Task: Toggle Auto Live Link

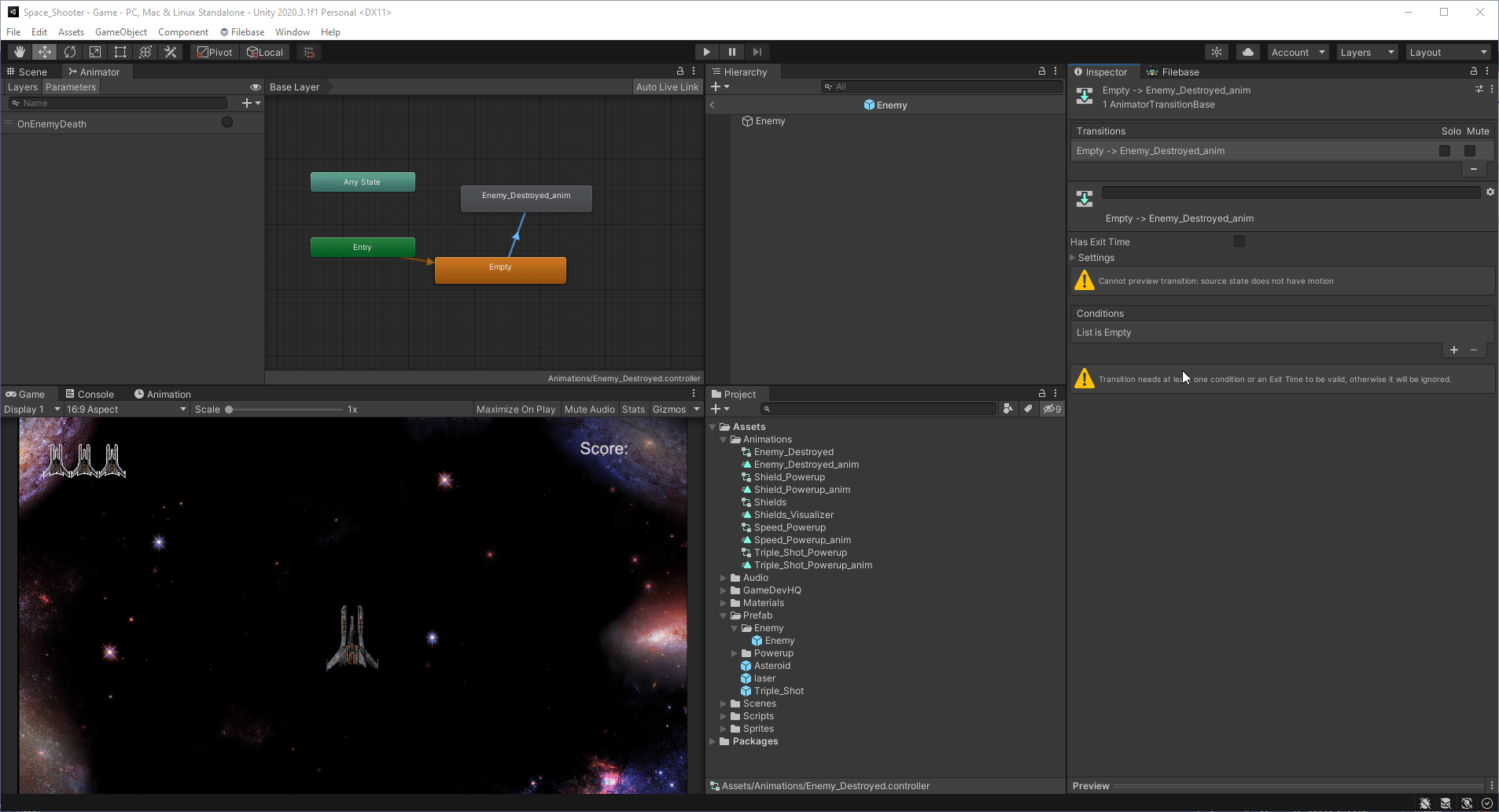Action: point(667,87)
